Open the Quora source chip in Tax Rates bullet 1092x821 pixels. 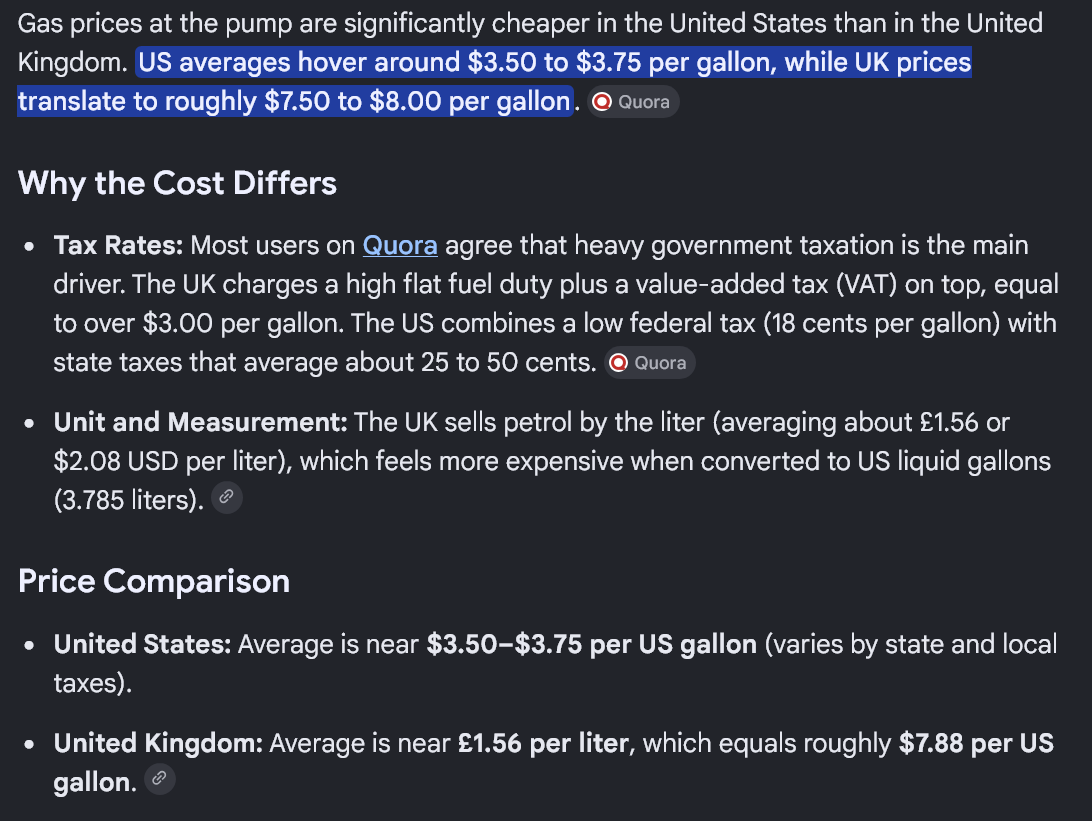click(649, 363)
